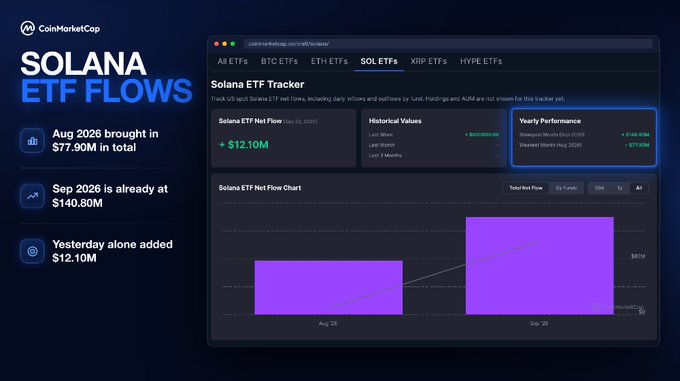Viewport: 680px width, 381px height.
Task: Click the Yesterday alone added $12.10M text
Action: point(112,251)
